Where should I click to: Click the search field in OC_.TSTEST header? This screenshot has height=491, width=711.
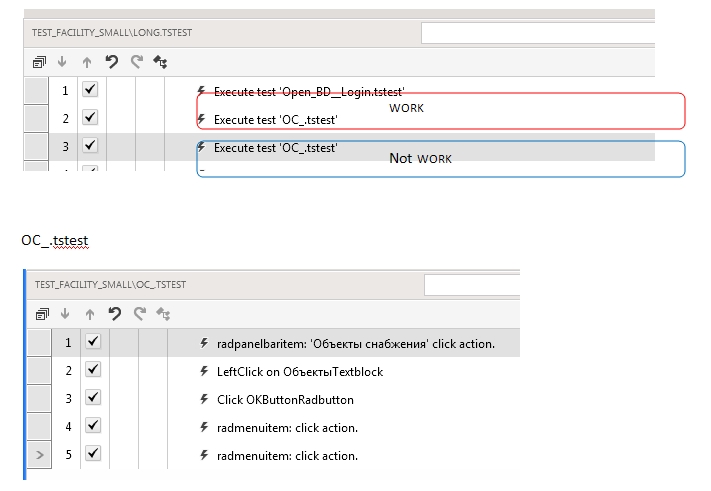click(471, 285)
